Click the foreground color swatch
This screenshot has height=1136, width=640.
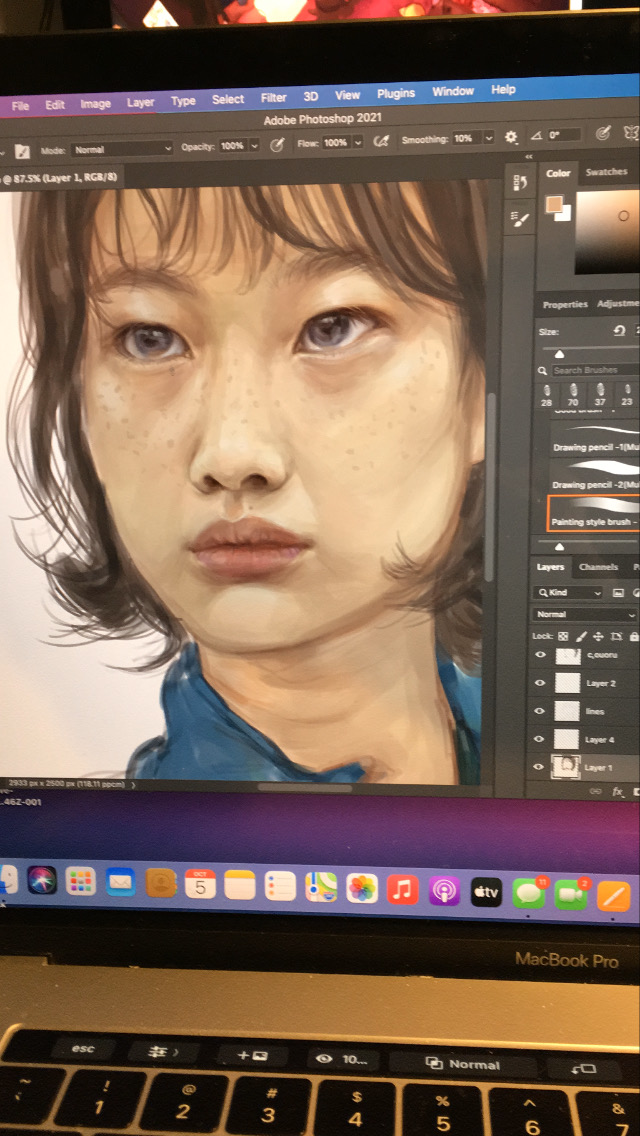(554, 204)
